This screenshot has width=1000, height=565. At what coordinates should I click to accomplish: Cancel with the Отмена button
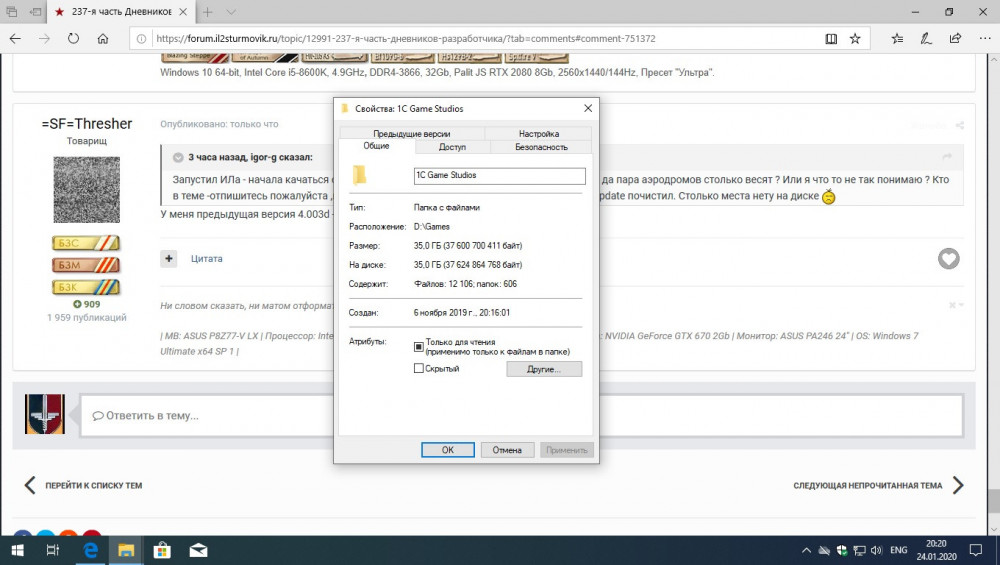507,450
